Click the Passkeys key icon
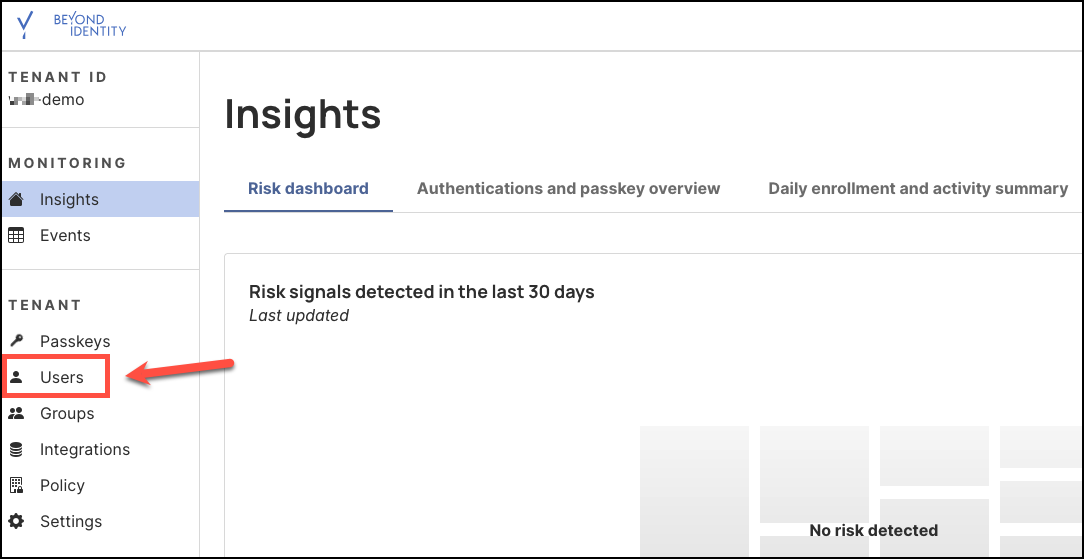 click(x=16, y=341)
